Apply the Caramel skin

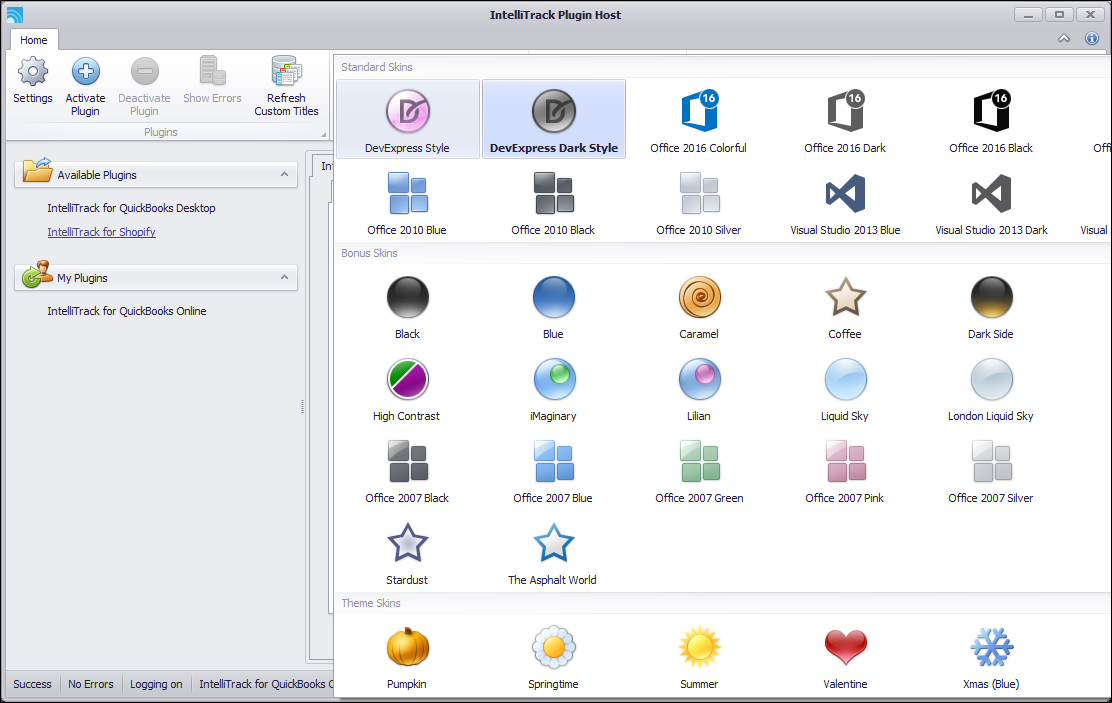699,306
